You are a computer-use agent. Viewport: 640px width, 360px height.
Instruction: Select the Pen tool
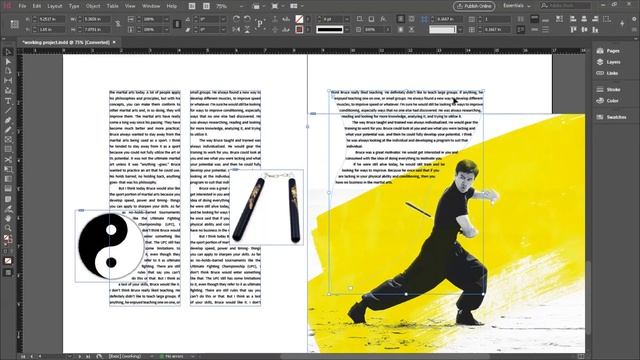click(8, 120)
